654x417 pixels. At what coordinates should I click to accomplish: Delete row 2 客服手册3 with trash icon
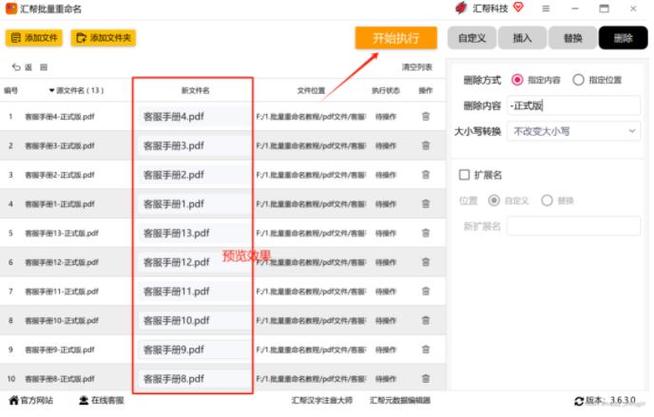(x=425, y=146)
